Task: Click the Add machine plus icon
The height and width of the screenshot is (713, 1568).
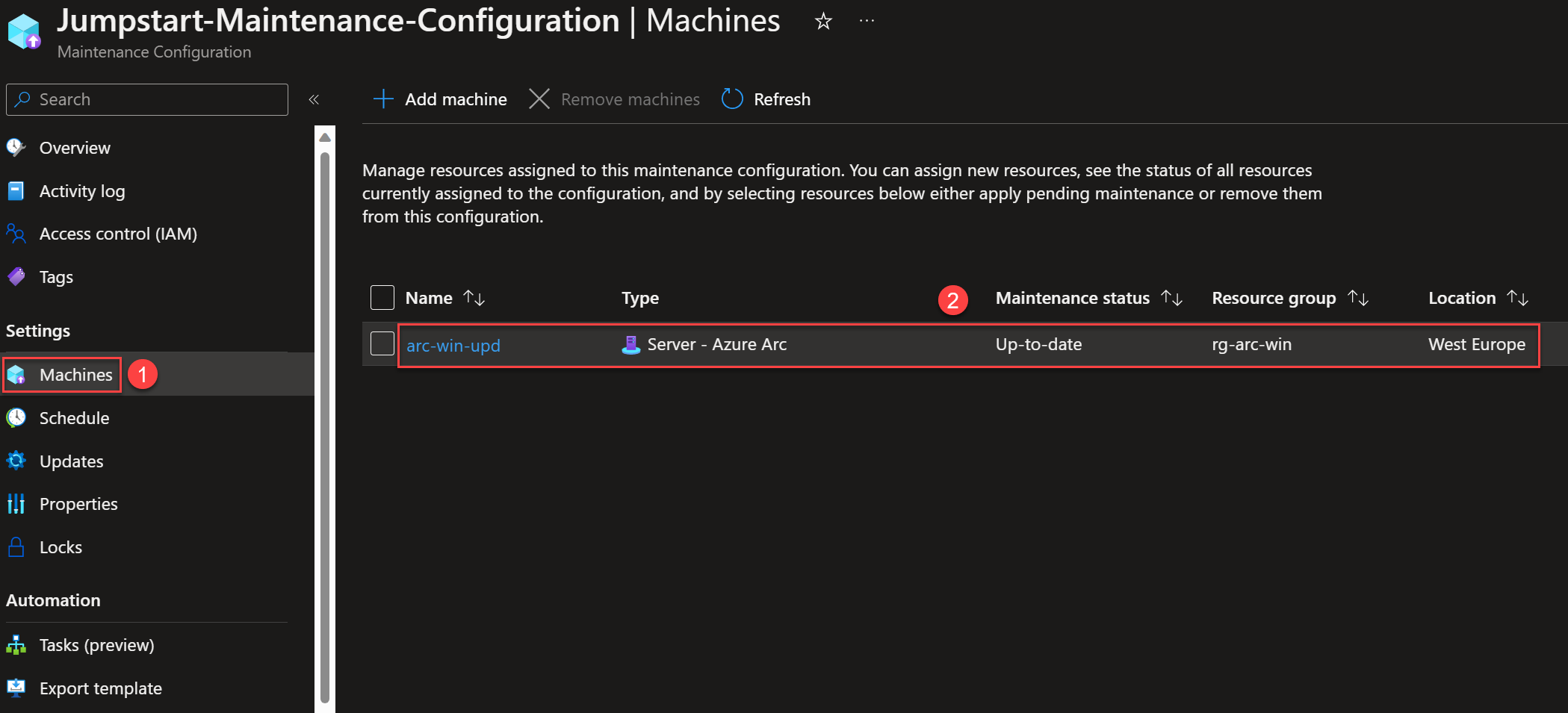Action: [x=383, y=99]
